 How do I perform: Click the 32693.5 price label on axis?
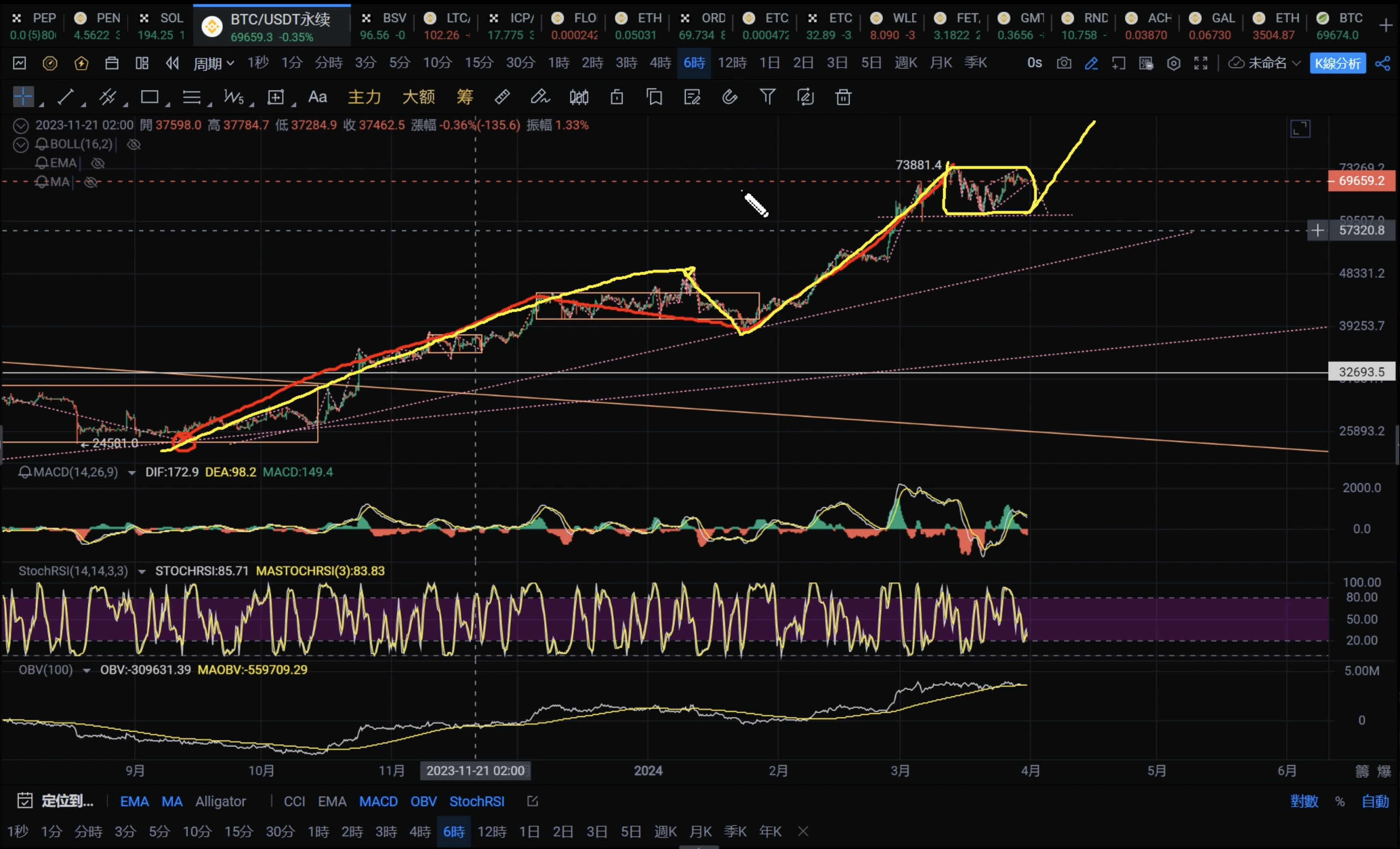[x=1361, y=372]
